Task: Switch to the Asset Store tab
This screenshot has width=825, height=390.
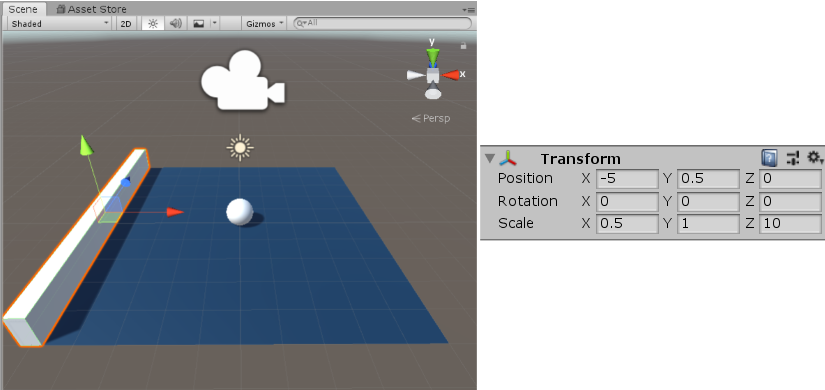Action: [92, 9]
